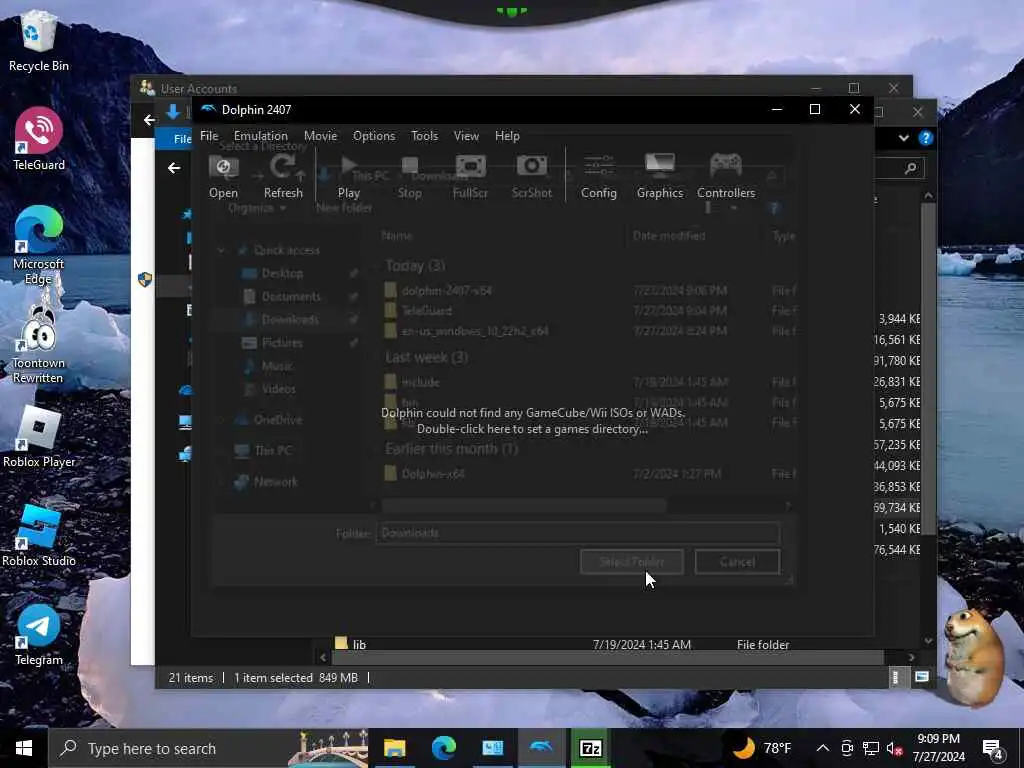Open the Options menu

point(374,136)
